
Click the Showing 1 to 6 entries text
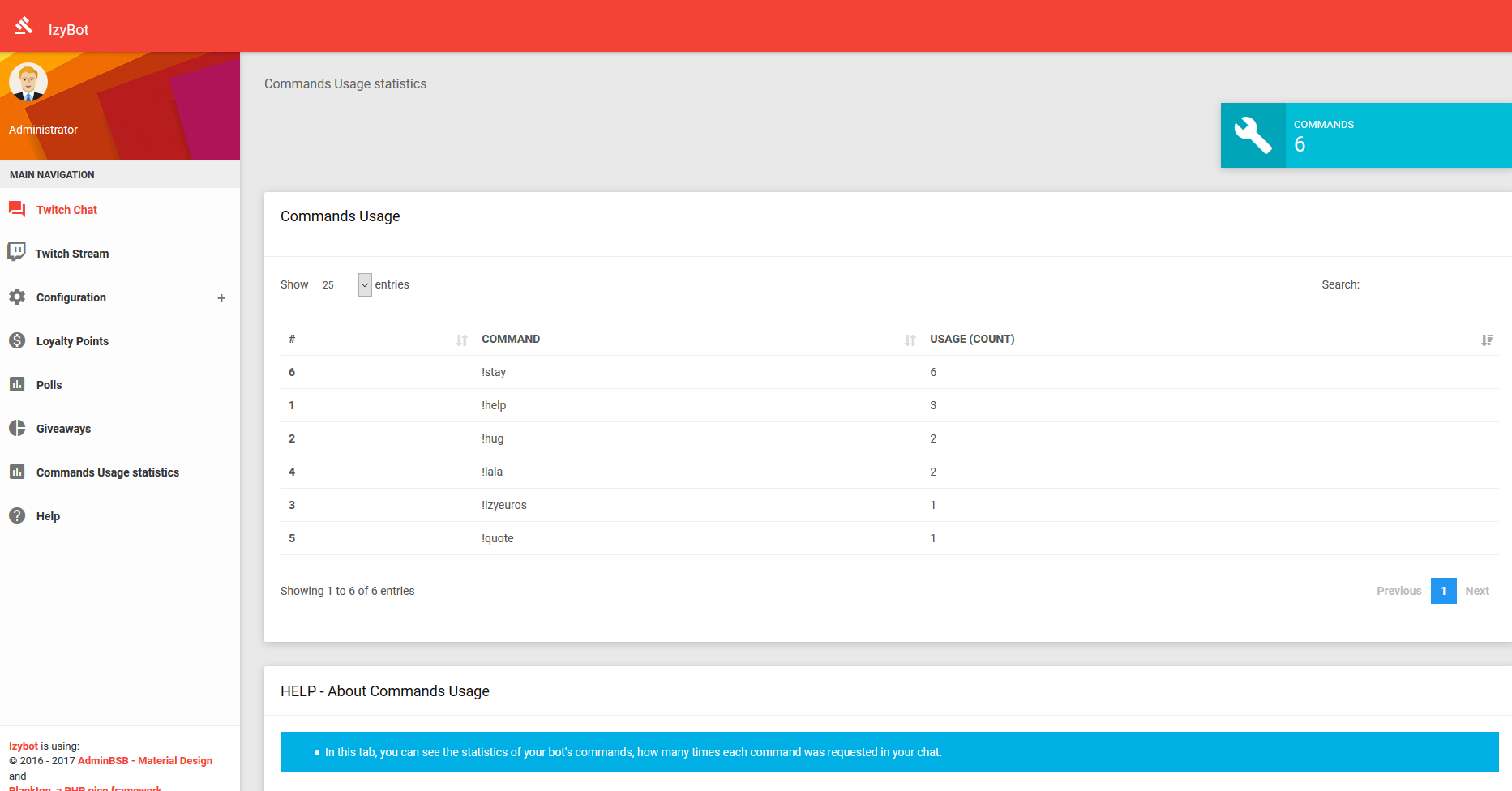(347, 591)
